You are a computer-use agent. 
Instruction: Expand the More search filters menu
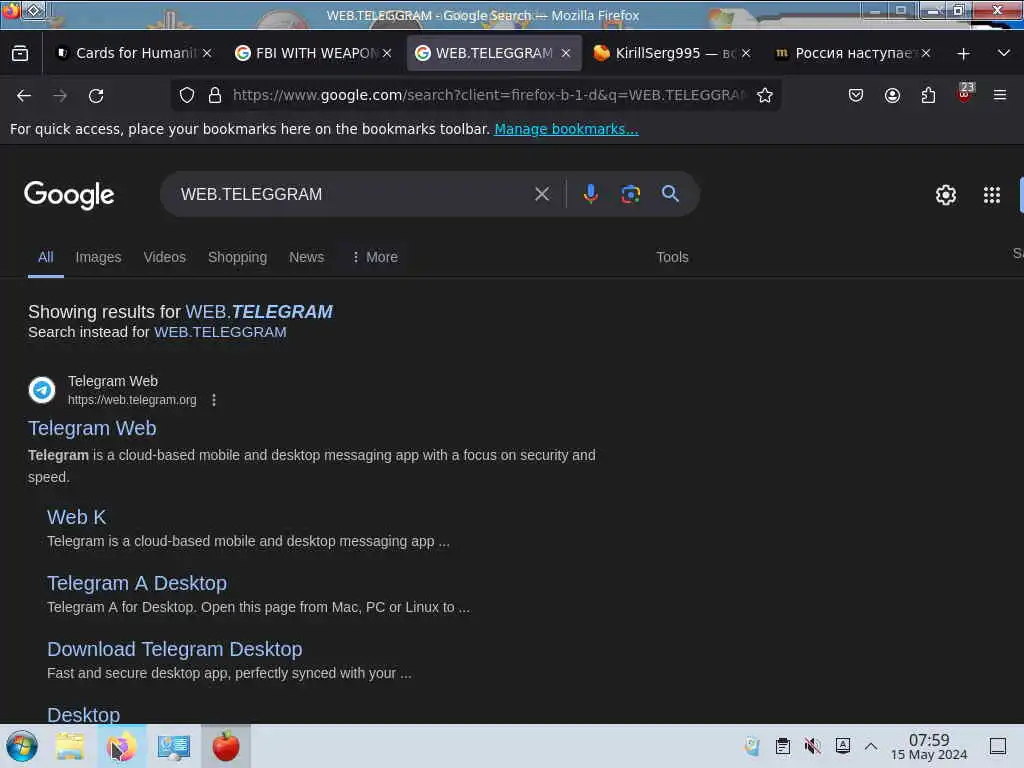[374, 257]
